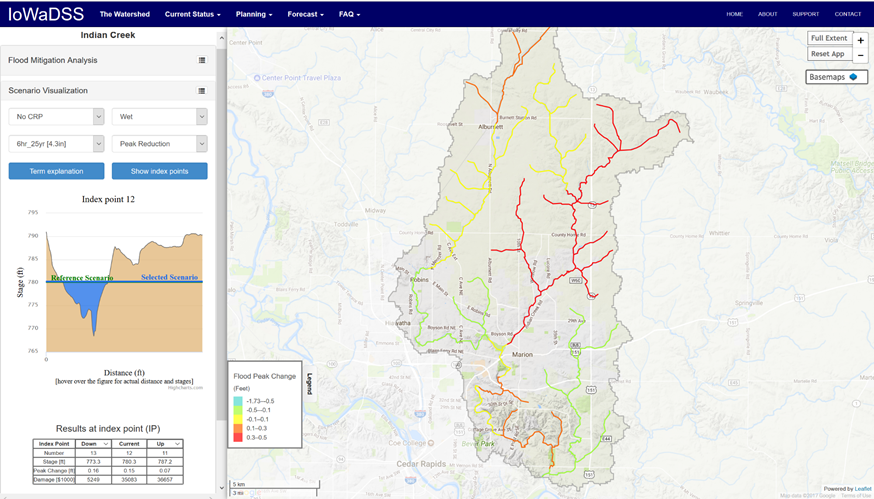Click the Term explanation button
This screenshot has width=874, height=499.
(56, 171)
